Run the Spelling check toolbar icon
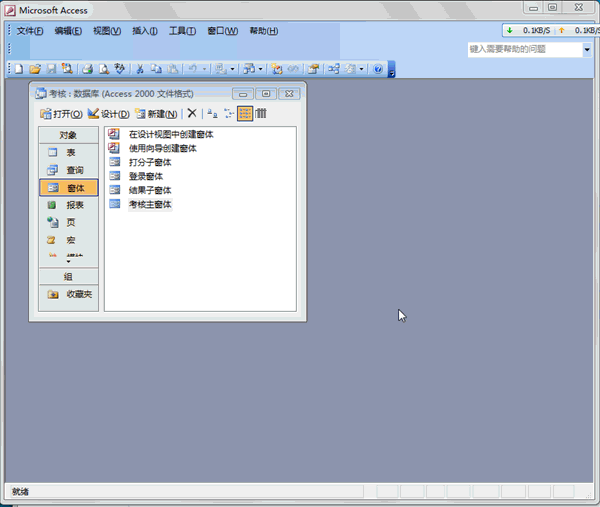Screen dimensions: 600x507 (x=120, y=69)
